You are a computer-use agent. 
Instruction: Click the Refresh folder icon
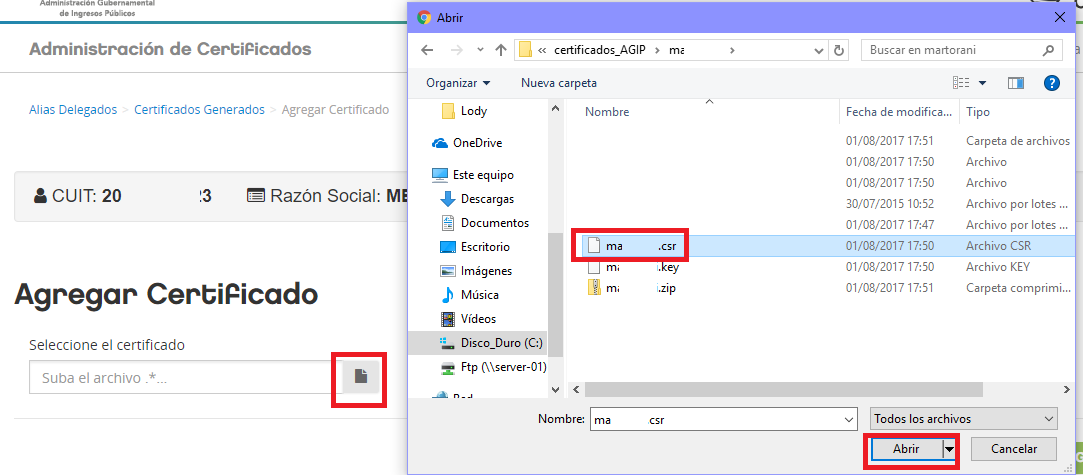click(x=839, y=49)
